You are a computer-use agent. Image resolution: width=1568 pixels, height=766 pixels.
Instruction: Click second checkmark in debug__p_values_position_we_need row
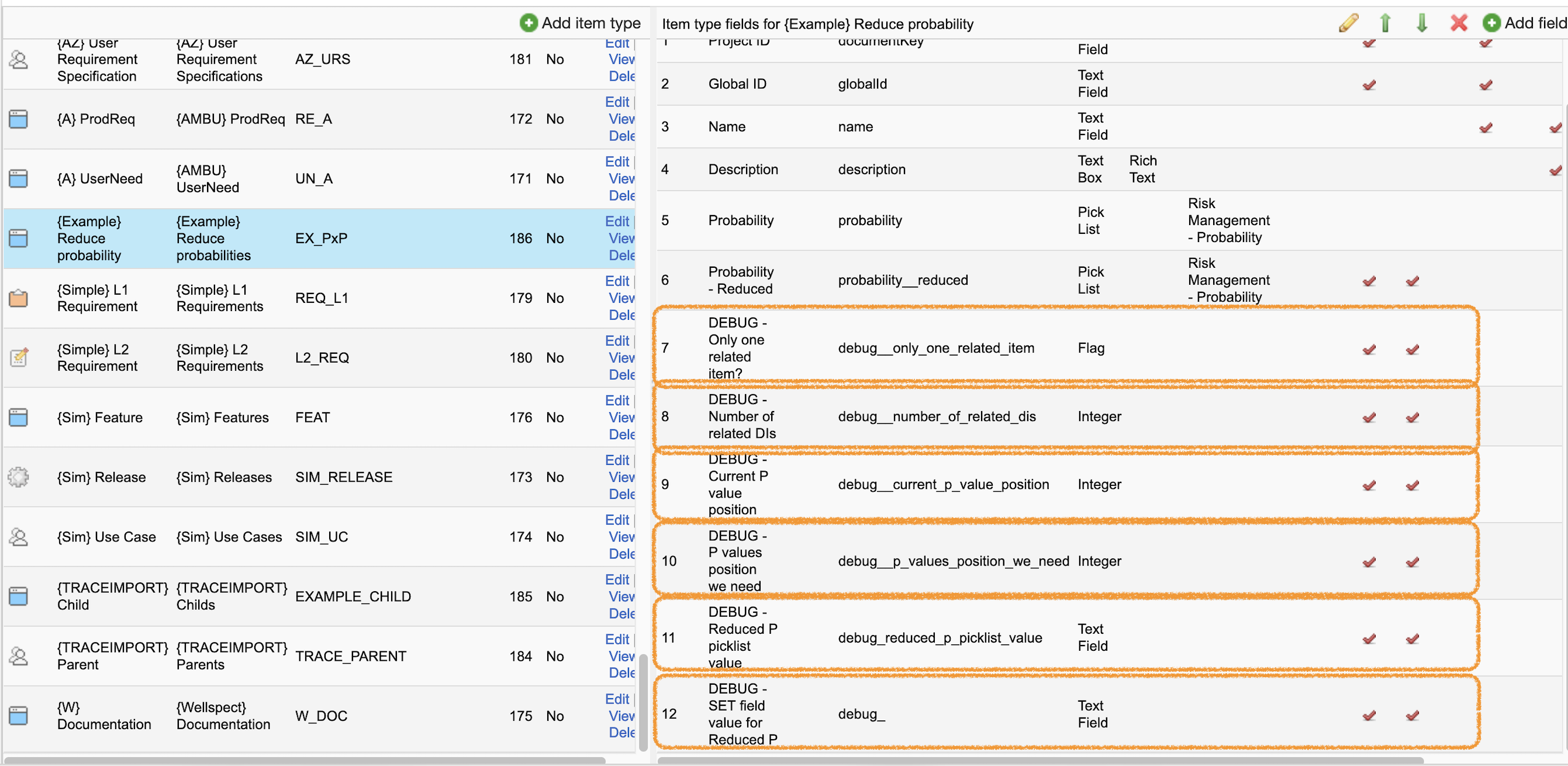1413,562
